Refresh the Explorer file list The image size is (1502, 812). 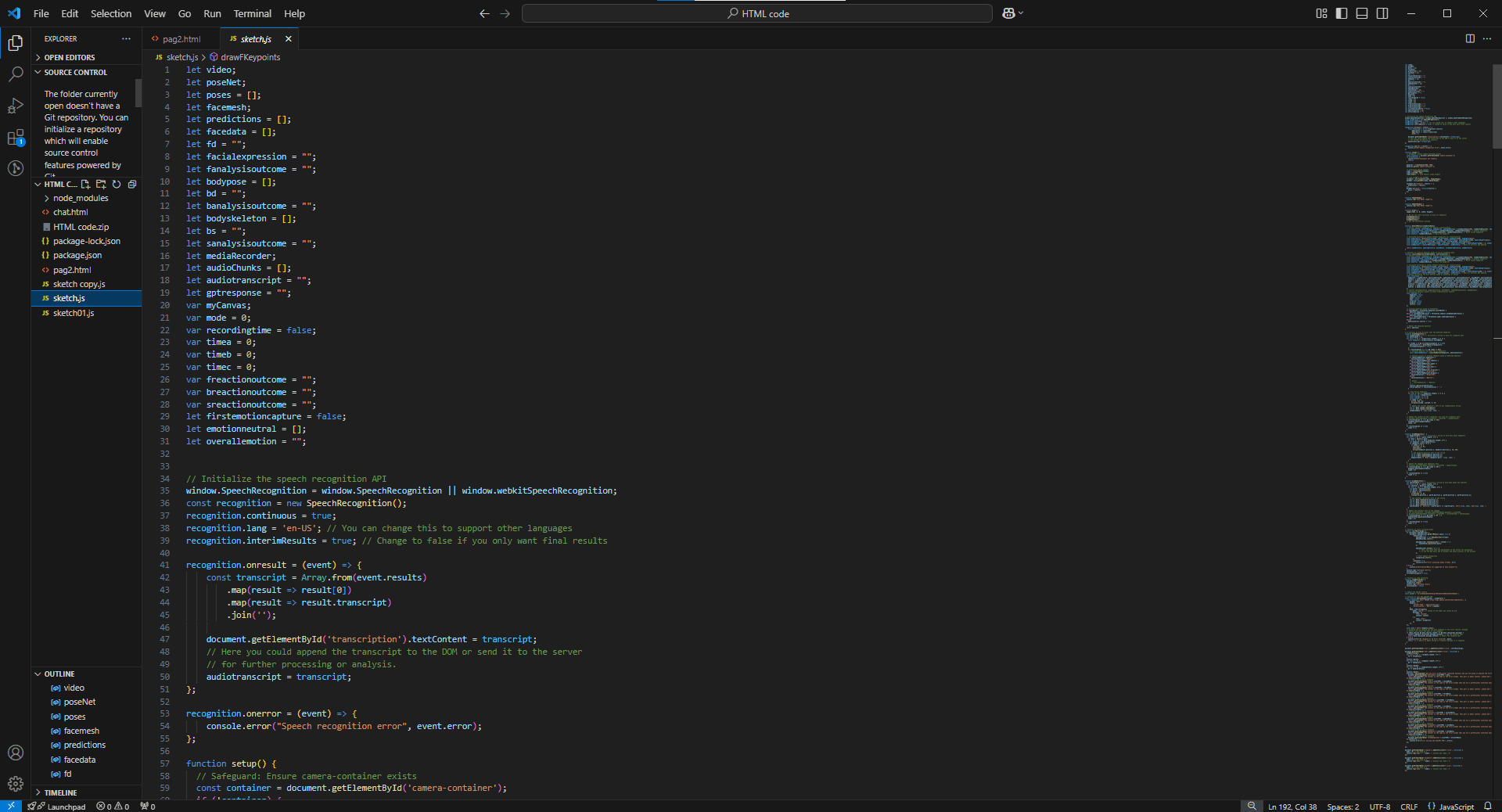tap(117, 185)
